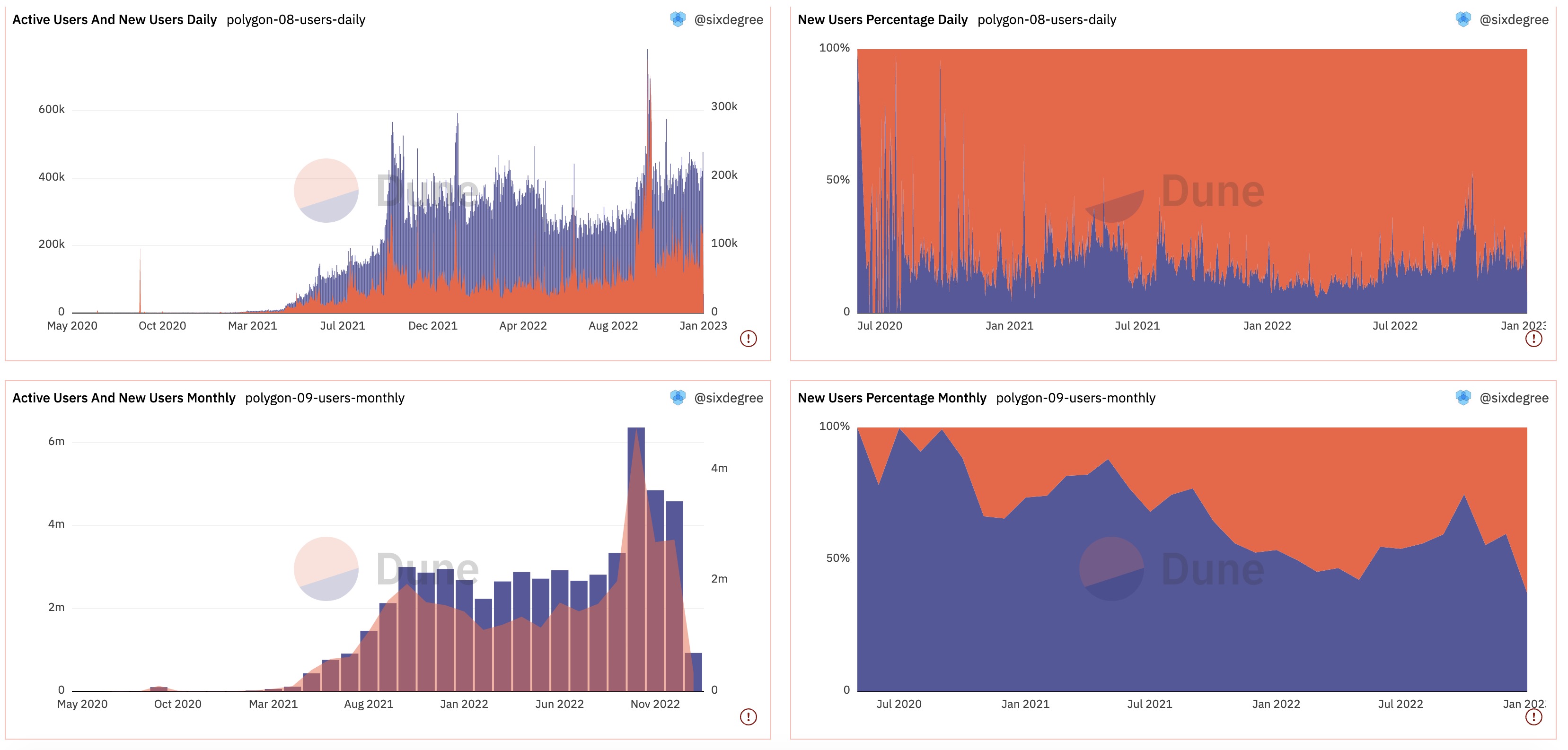The image size is (1568, 750).
Task: Open polygon-09-users-monthly query link in bottom-left panel
Action: [325, 398]
